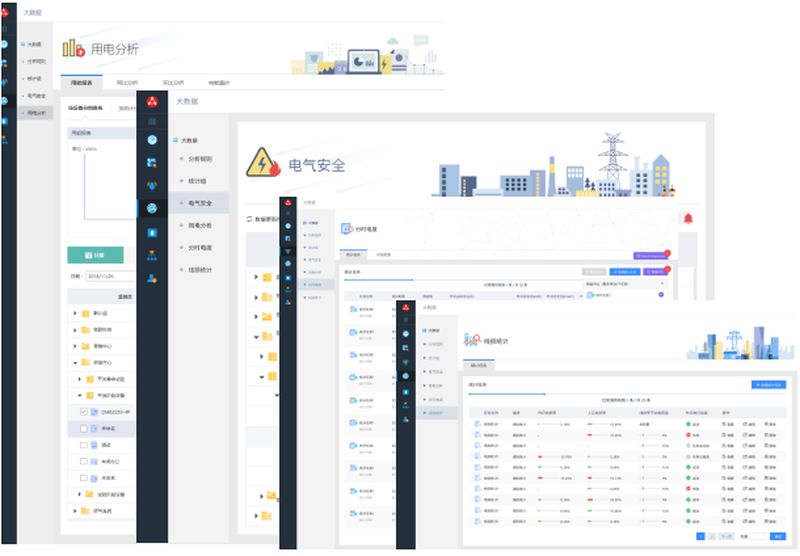Tick the checkbox in the highlighted tree row
Screen dimensions: 800x556
click(84, 428)
